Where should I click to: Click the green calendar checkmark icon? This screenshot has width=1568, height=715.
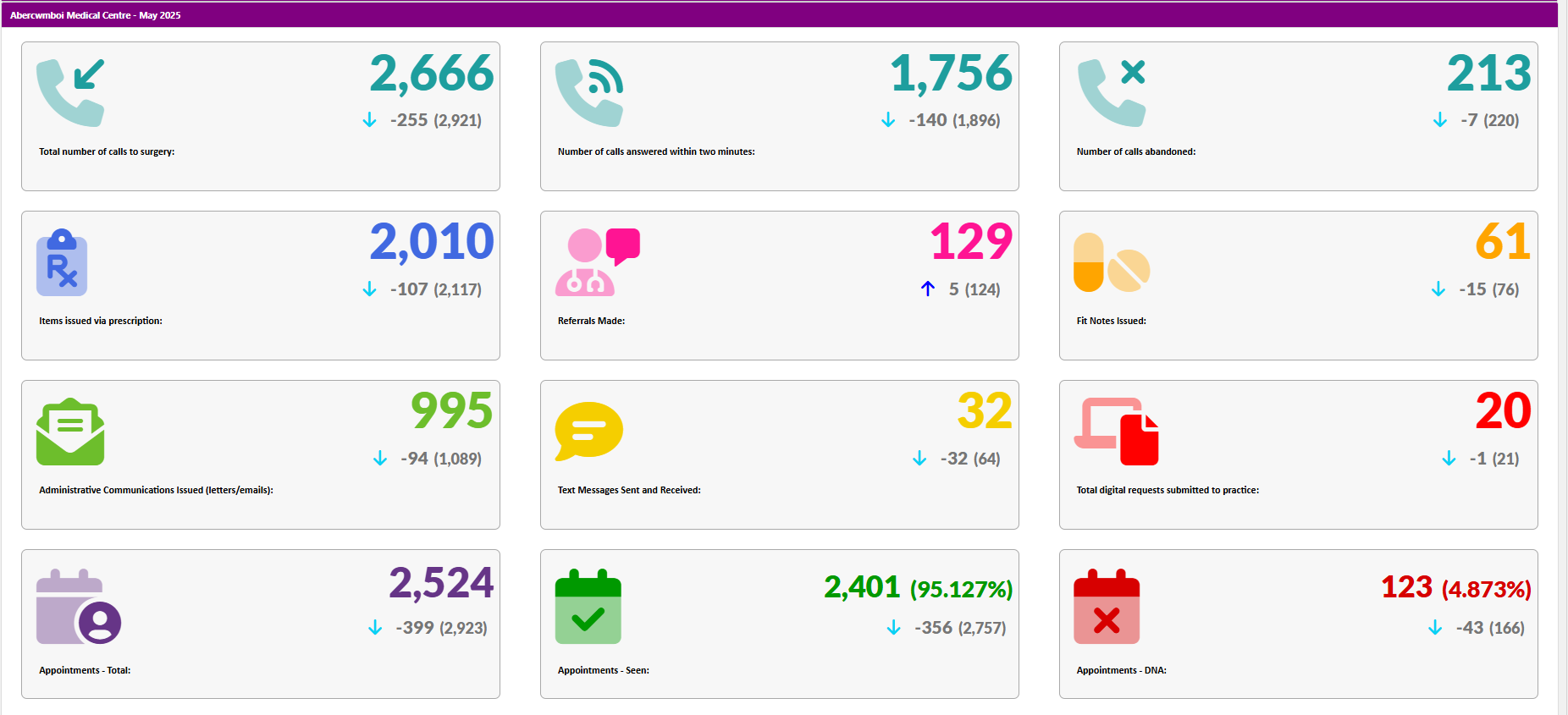click(588, 607)
